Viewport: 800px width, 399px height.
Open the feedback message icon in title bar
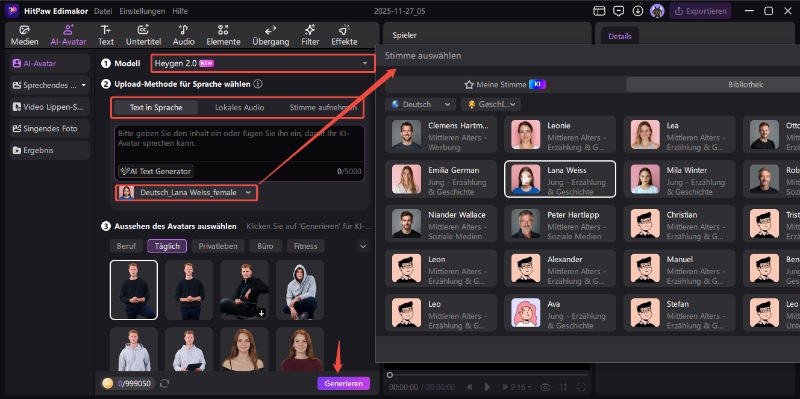[x=618, y=11]
